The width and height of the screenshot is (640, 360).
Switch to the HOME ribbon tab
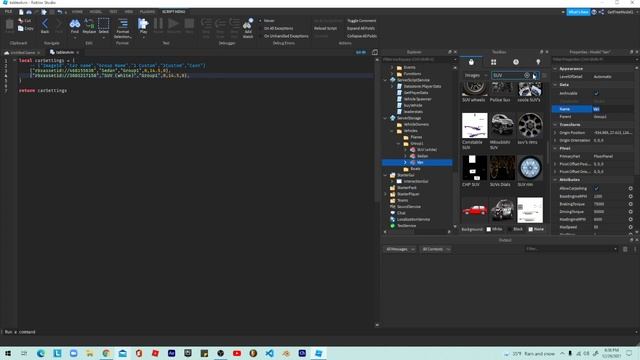pos(77,12)
